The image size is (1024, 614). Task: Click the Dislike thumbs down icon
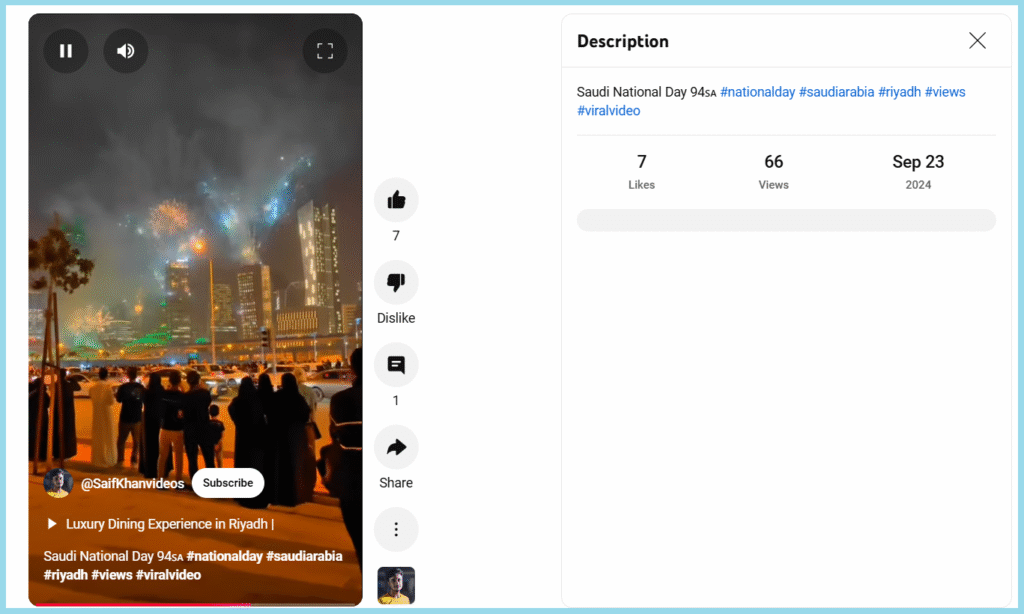pyautogui.click(x=396, y=283)
